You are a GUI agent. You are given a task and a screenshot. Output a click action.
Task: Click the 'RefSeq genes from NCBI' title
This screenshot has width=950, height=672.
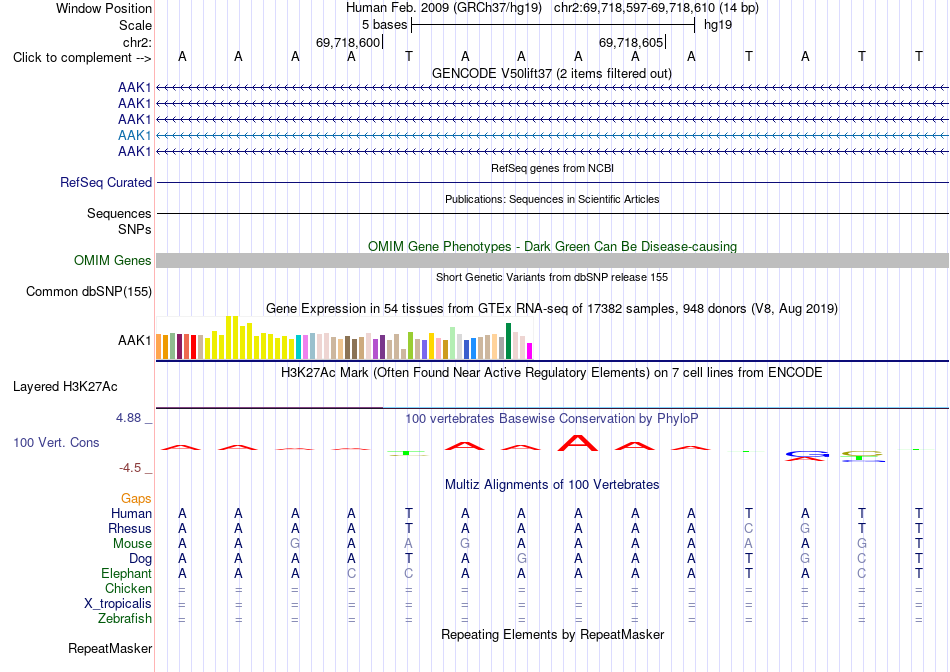click(x=552, y=168)
